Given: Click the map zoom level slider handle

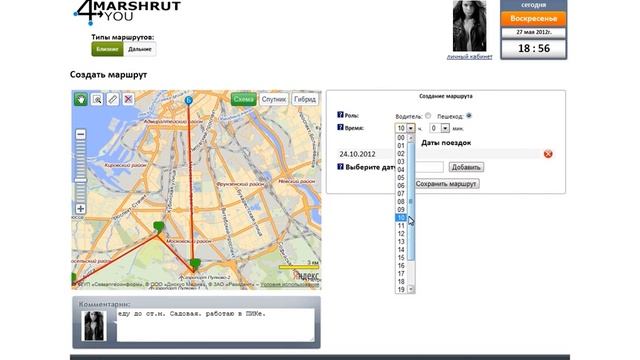Looking at the screenshot, I should (x=80, y=180).
